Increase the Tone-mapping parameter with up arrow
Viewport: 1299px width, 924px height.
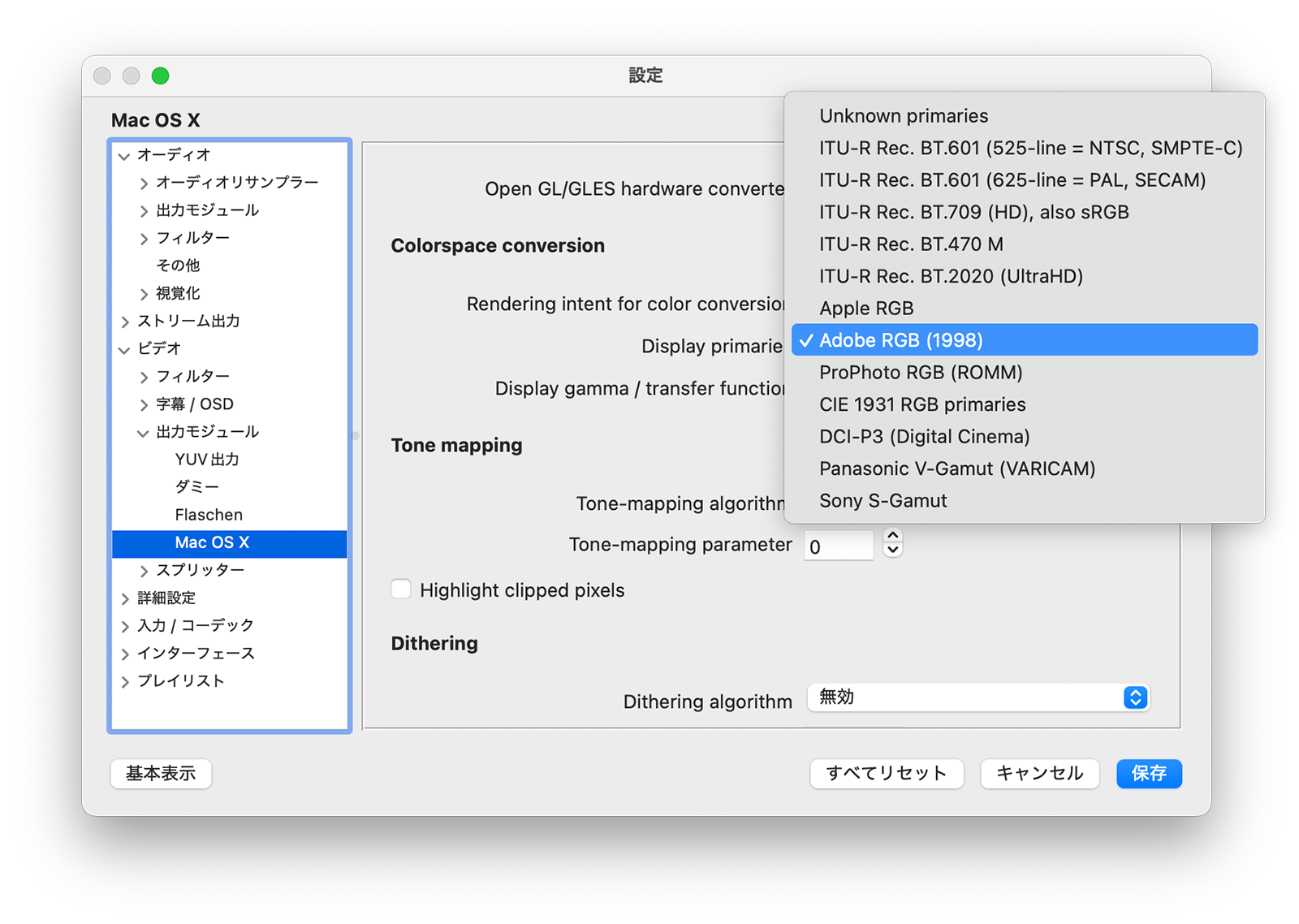point(892,536)
